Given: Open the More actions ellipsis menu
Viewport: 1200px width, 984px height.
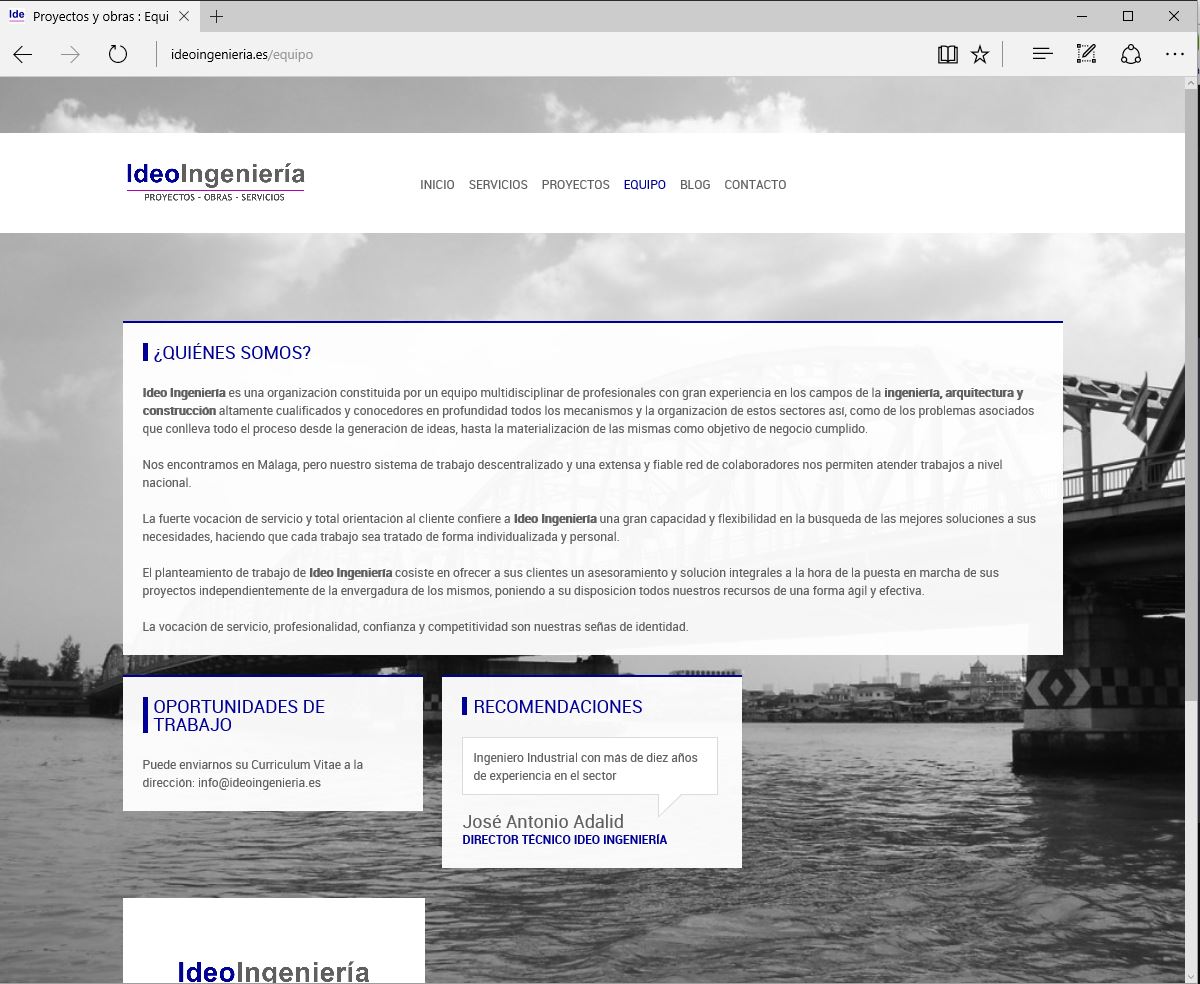Looking at the screenshot, I should click(x=1174, y=55).
